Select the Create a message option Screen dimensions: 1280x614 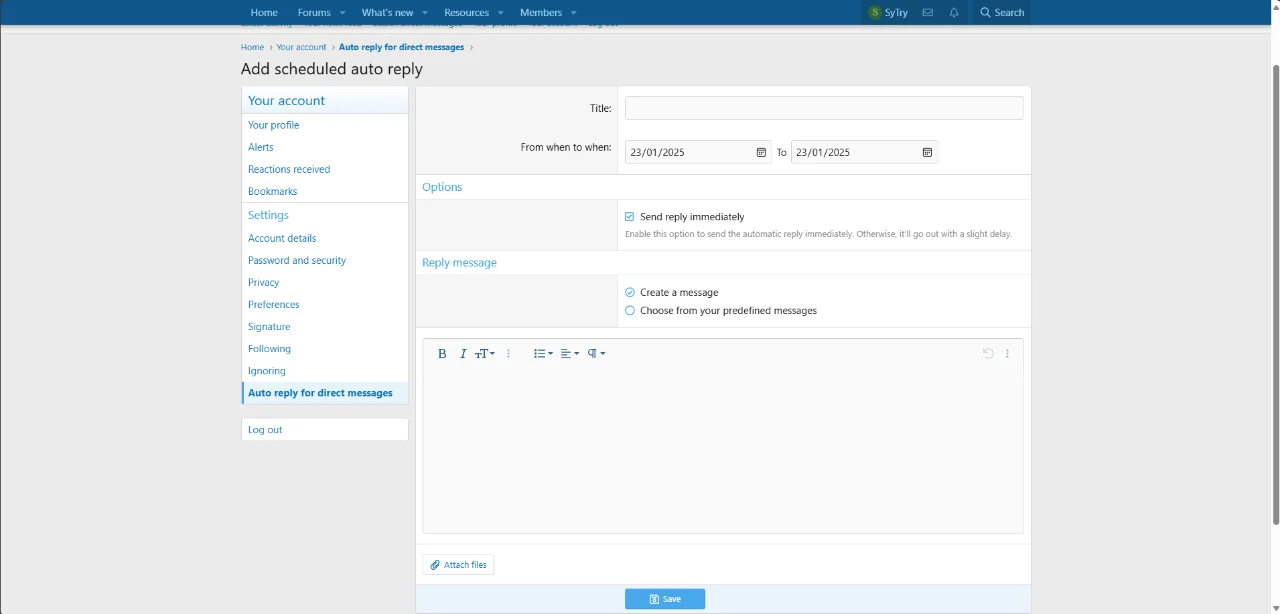point(630,293)
